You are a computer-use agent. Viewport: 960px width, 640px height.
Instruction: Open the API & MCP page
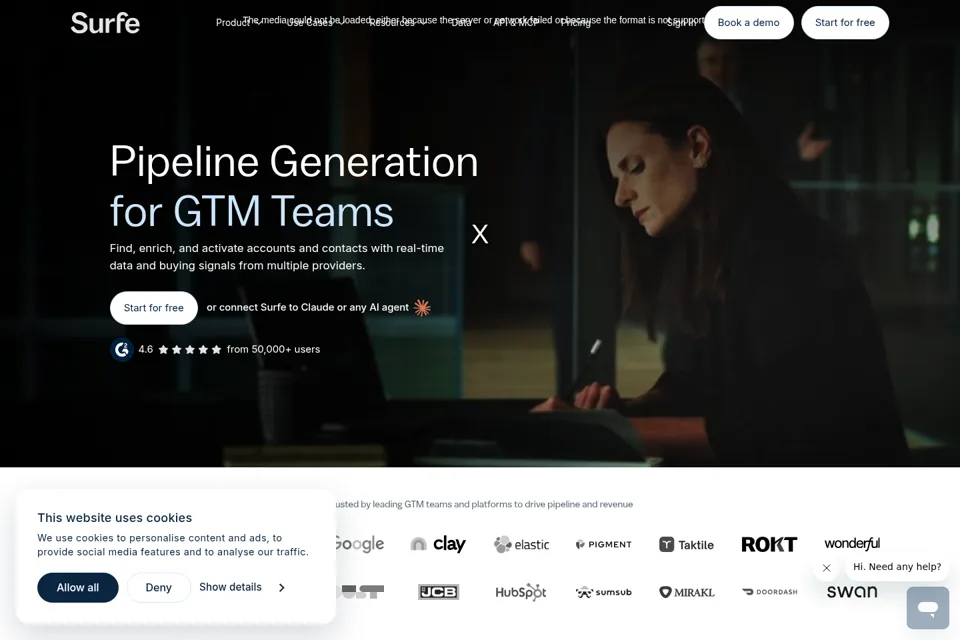(x=516, y=23)
